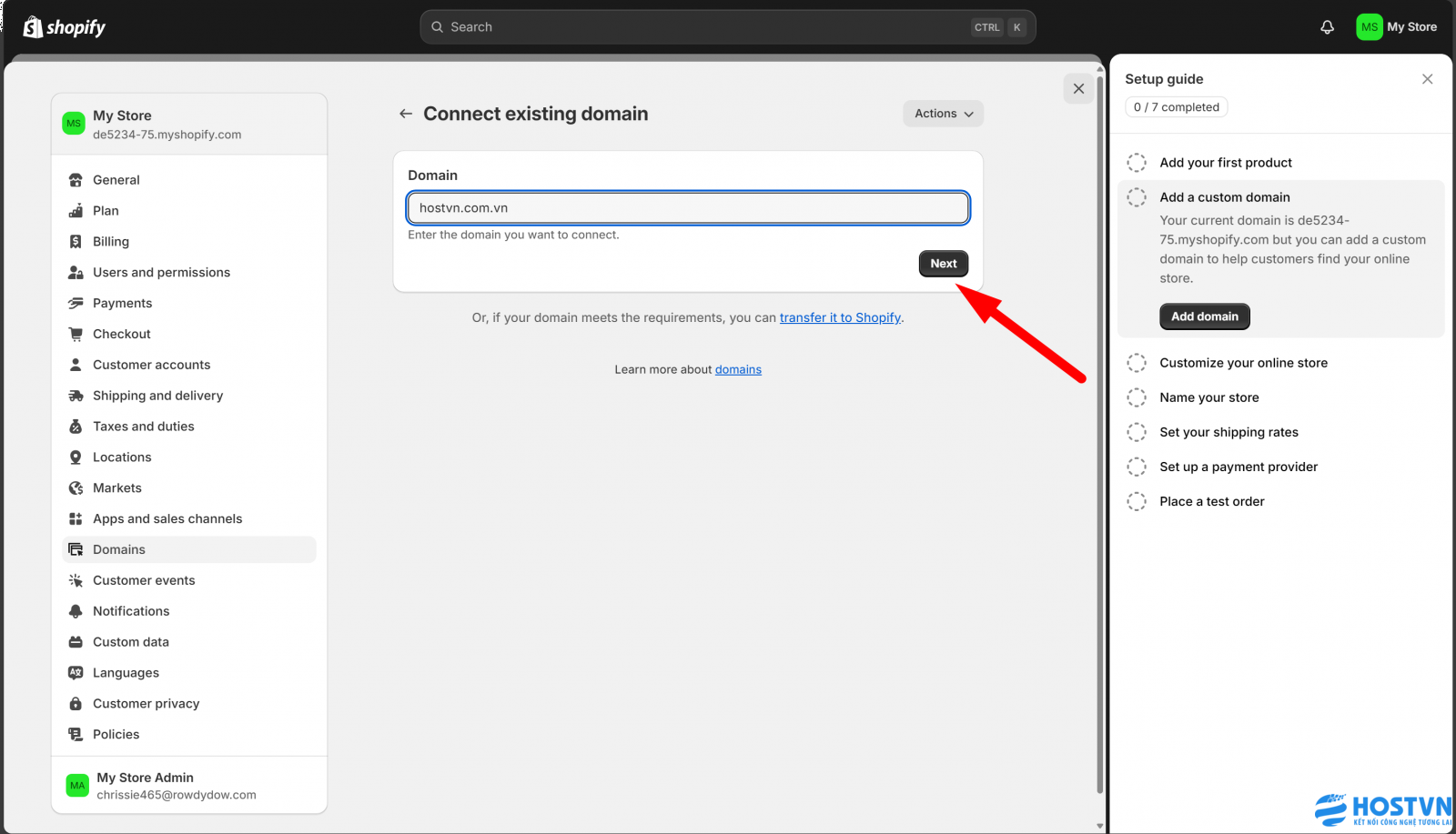Expand 'Set your shipping rates' guide step
Viewport: 1456px width, 834px height.
(x=1228, y=432)
